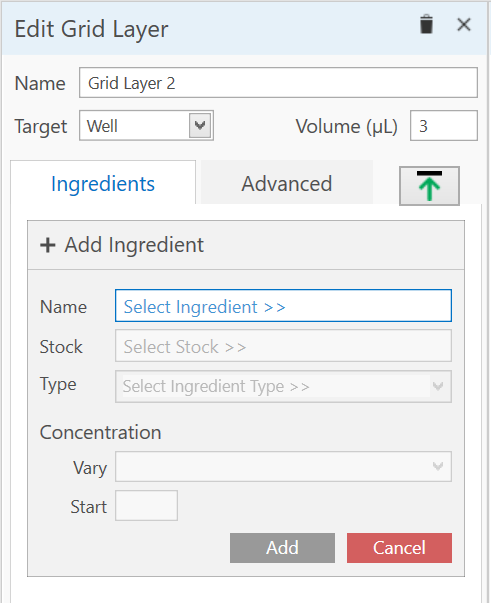
Task: Open the Vary concentration dropdown
Action: (x=283, y=466)
